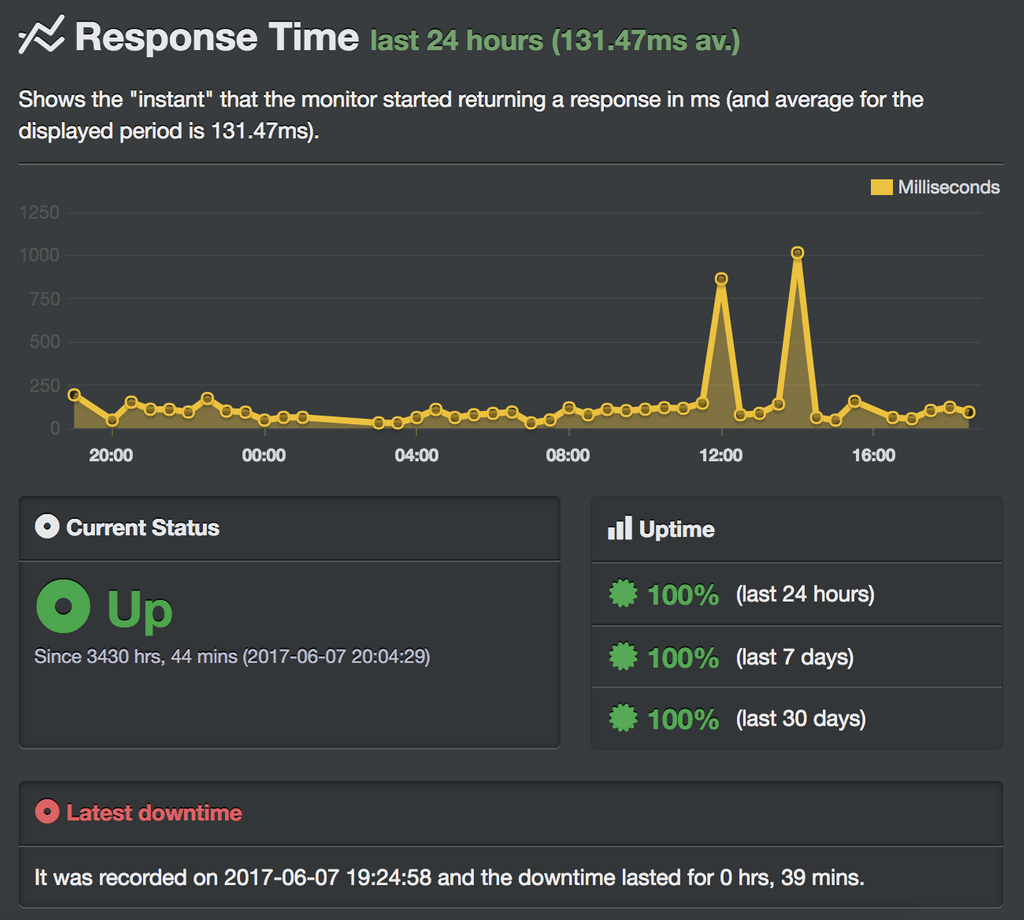Click the green badge beside last 24 hours
1024x920 pixels.
[623, 594]
